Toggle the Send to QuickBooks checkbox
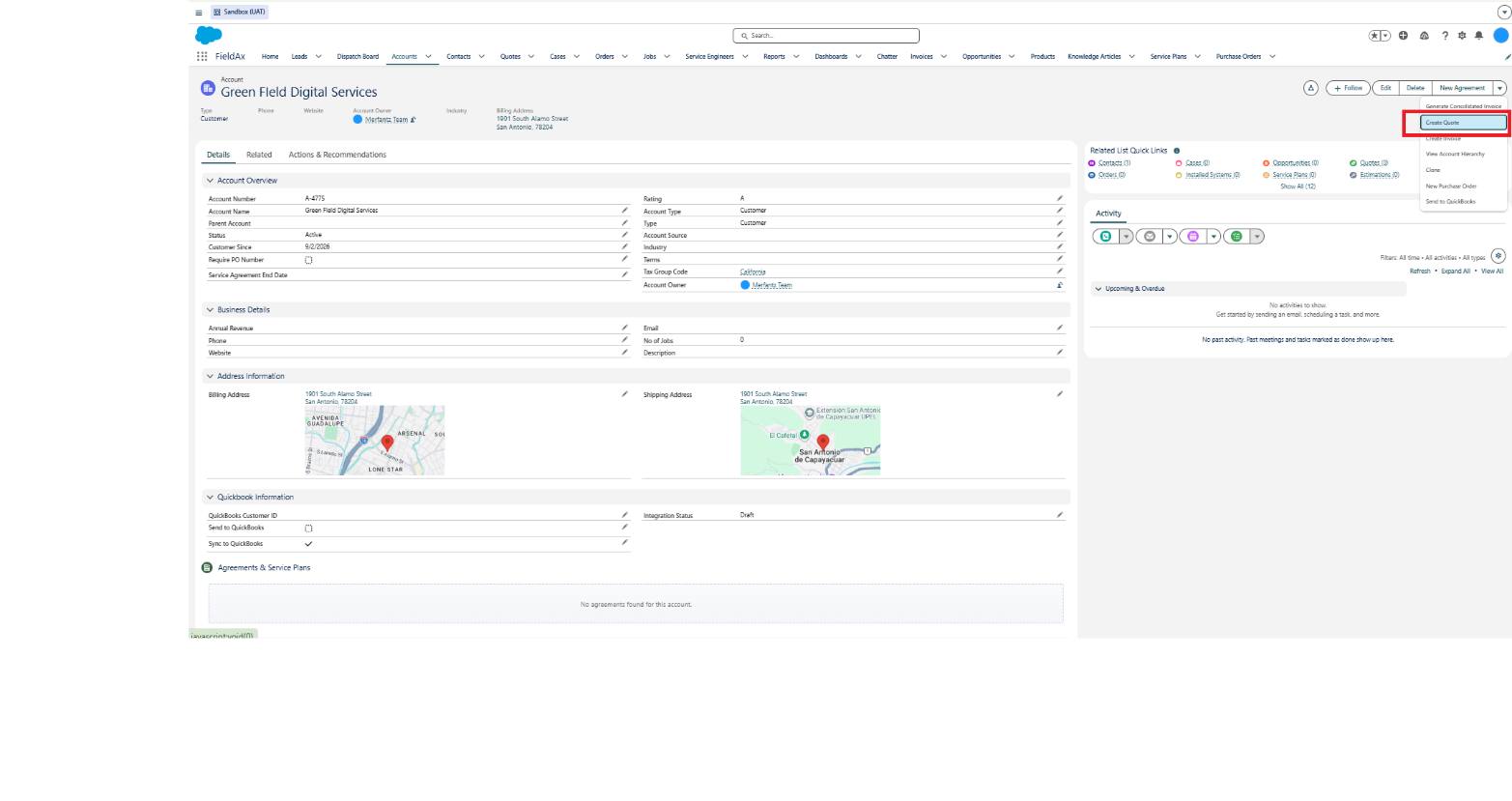The image size is (1512, 801). coord(309,529)
